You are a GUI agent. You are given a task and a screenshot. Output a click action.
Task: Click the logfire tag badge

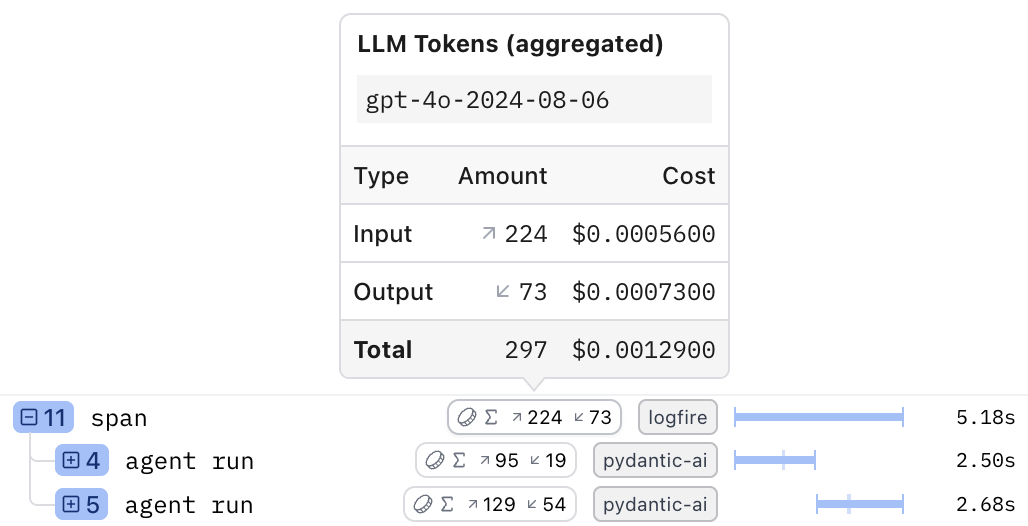(678, 418)
